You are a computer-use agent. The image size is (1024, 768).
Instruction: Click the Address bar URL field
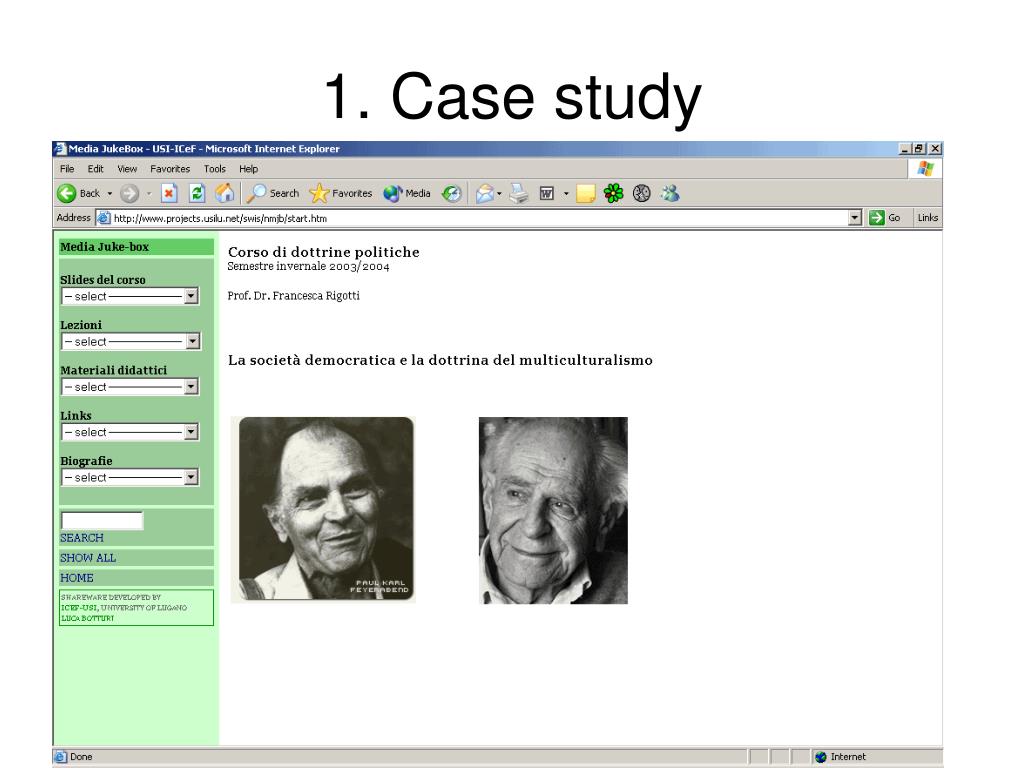(479, 218)
